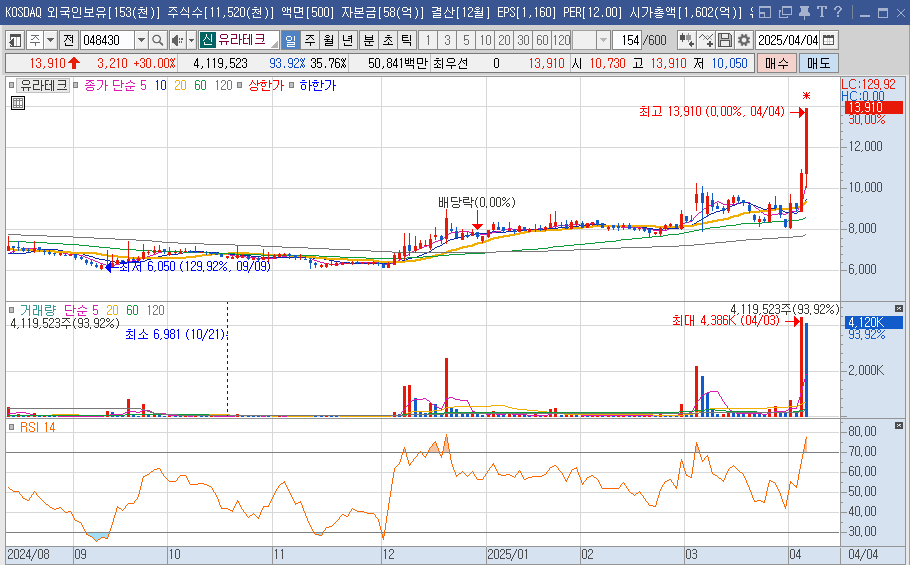This screenshot has width=910, height=565.
Task: Click the gray 120 moving average legend
Action: 223,85
